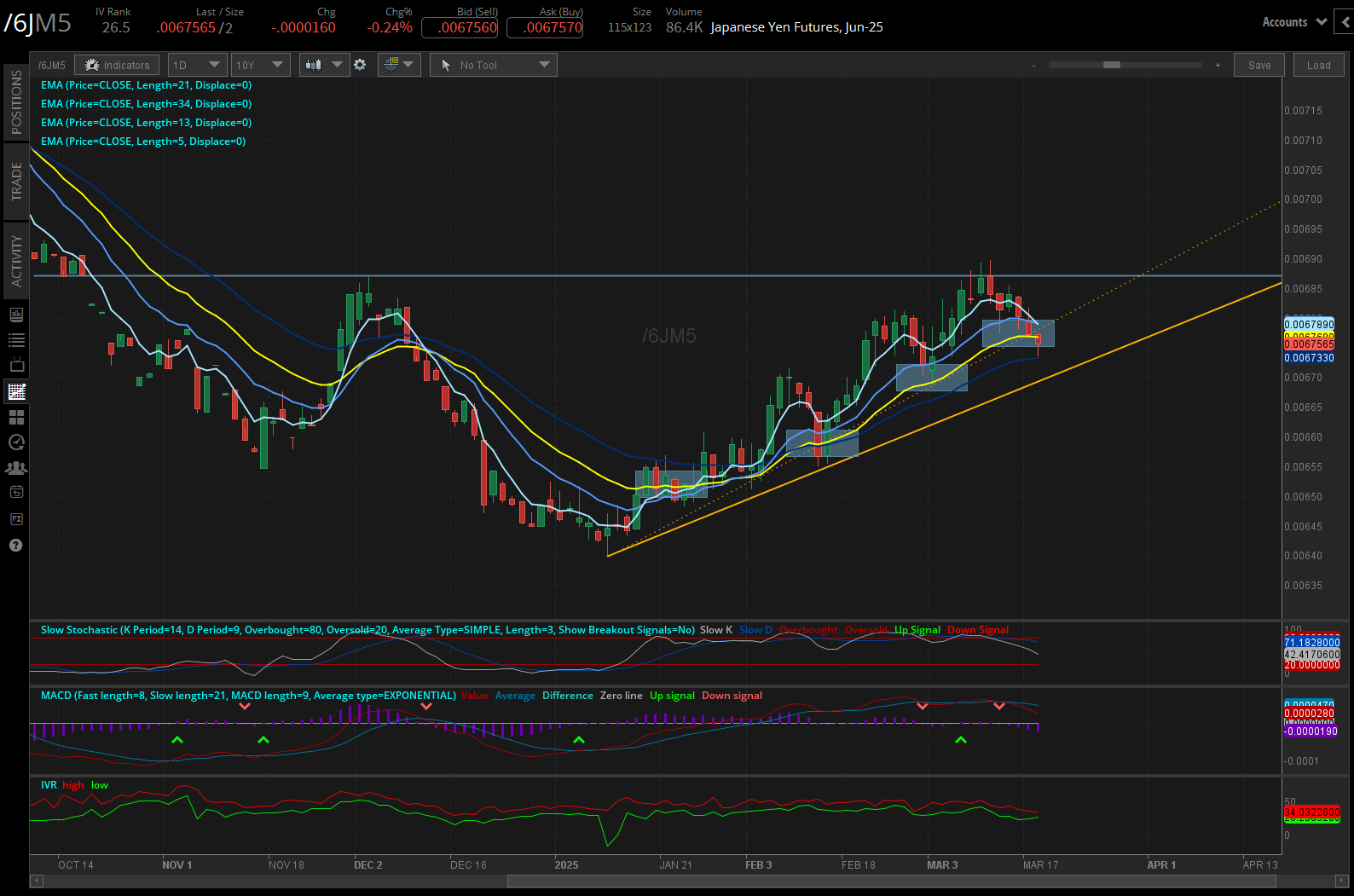The height and width of the screenshot is (896, 1354).
Task: Click the DEC 2 date axis label
Action: [x=368, y=865]
